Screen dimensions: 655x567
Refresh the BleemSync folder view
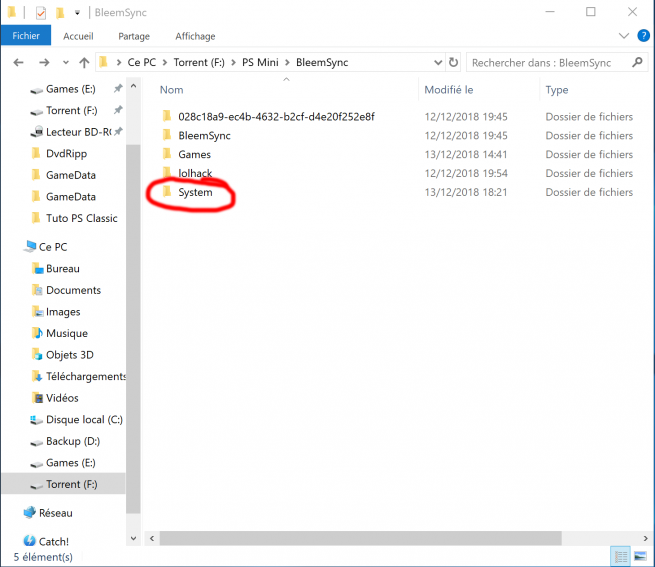pos(453,63)
